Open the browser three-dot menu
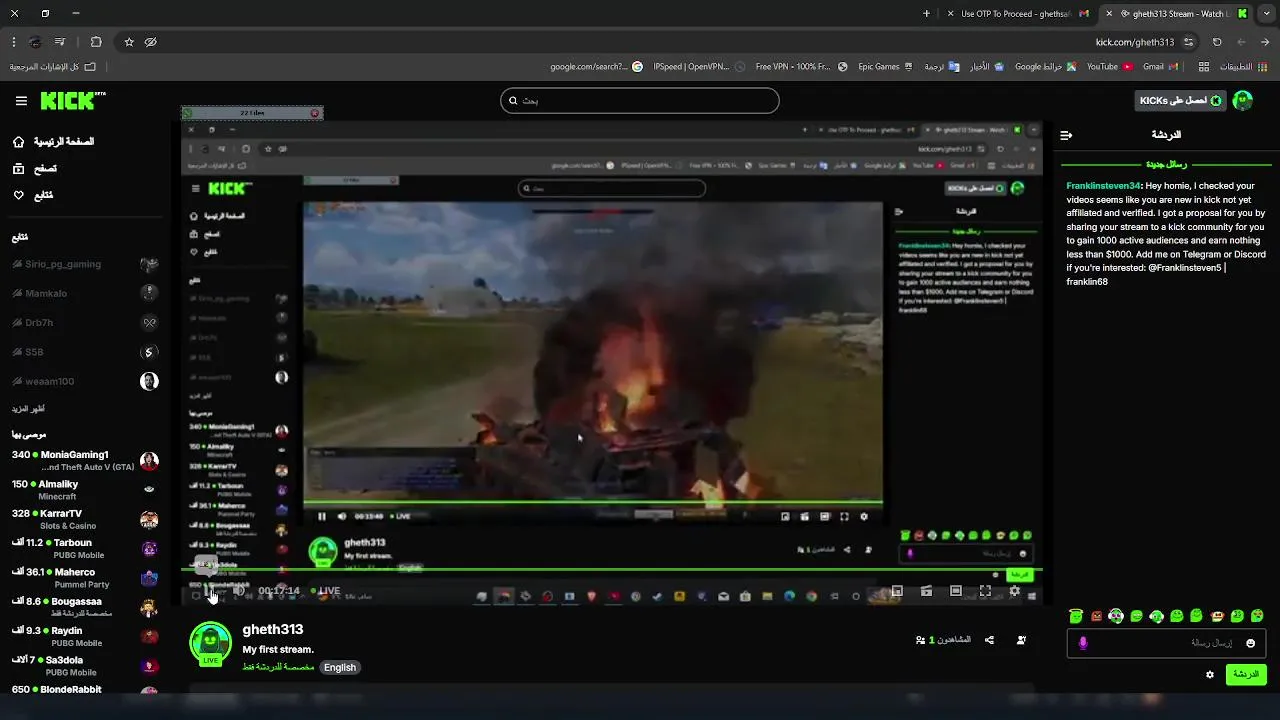The width and height of the screenshot is (1280, 720). (13, 42)
